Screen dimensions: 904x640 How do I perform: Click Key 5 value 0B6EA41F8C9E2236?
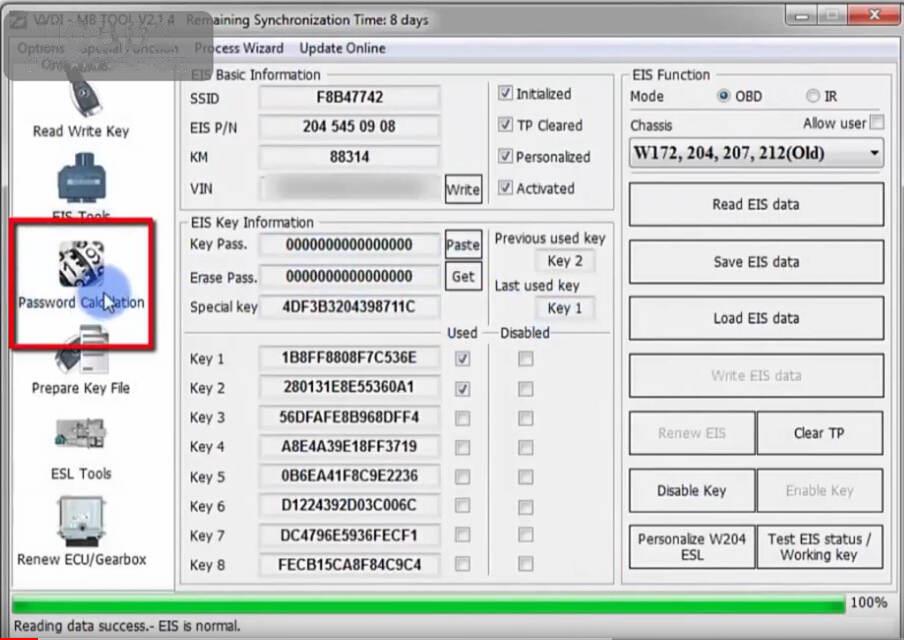349,476
